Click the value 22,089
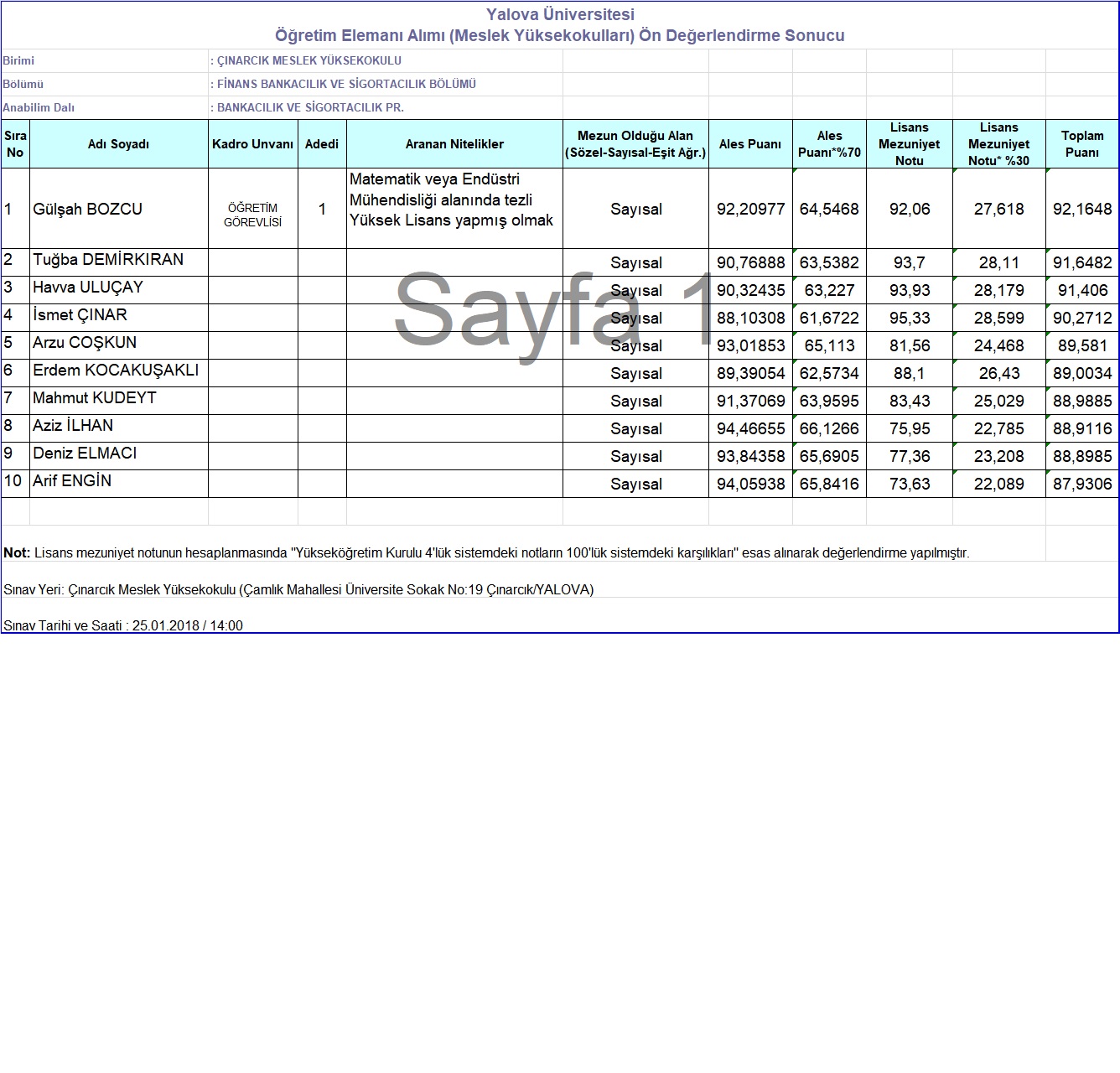Screen dimensions: 1120x1073 (x=998, y=484)
